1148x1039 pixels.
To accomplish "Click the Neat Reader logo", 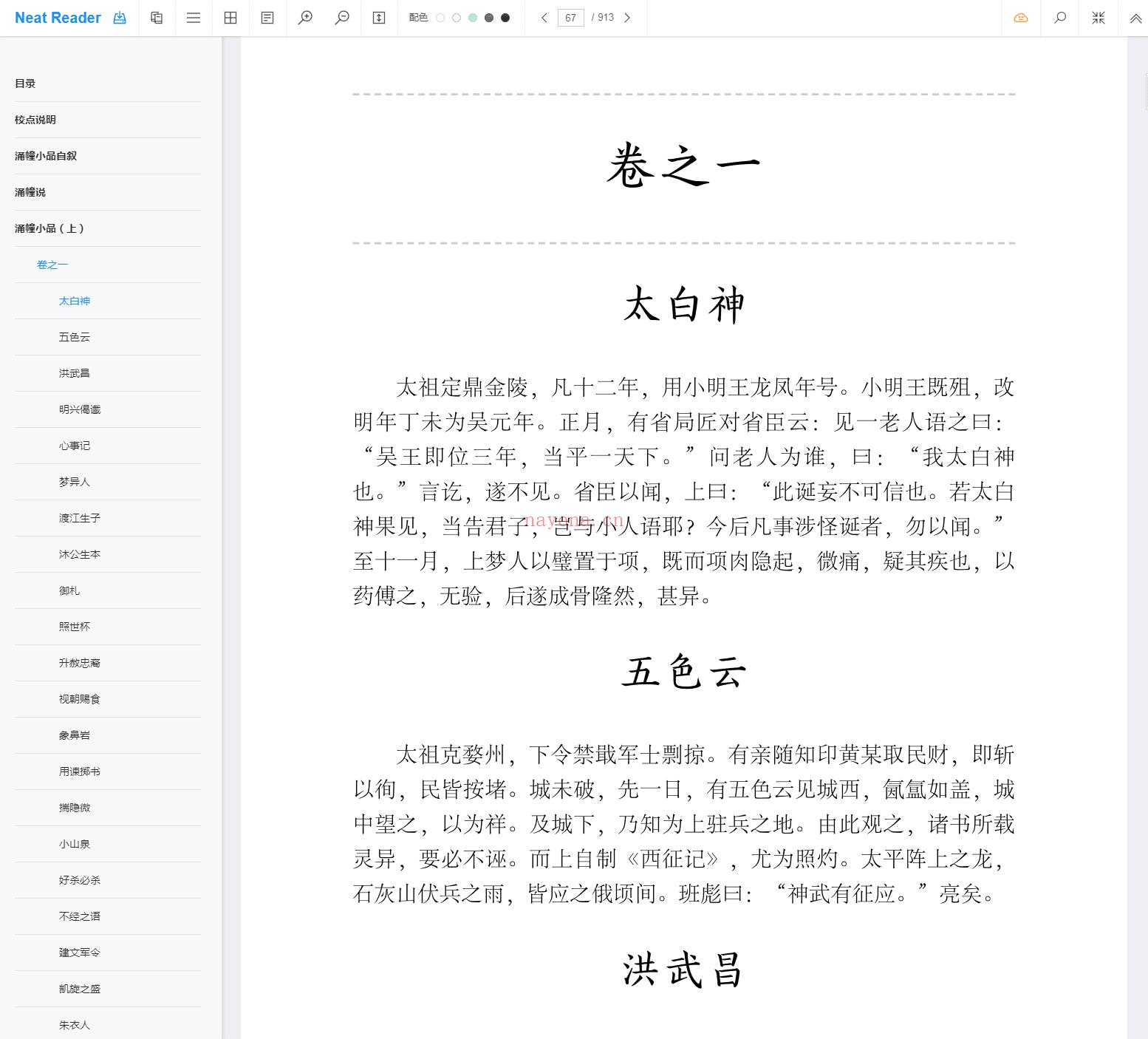I will [58, 18].
